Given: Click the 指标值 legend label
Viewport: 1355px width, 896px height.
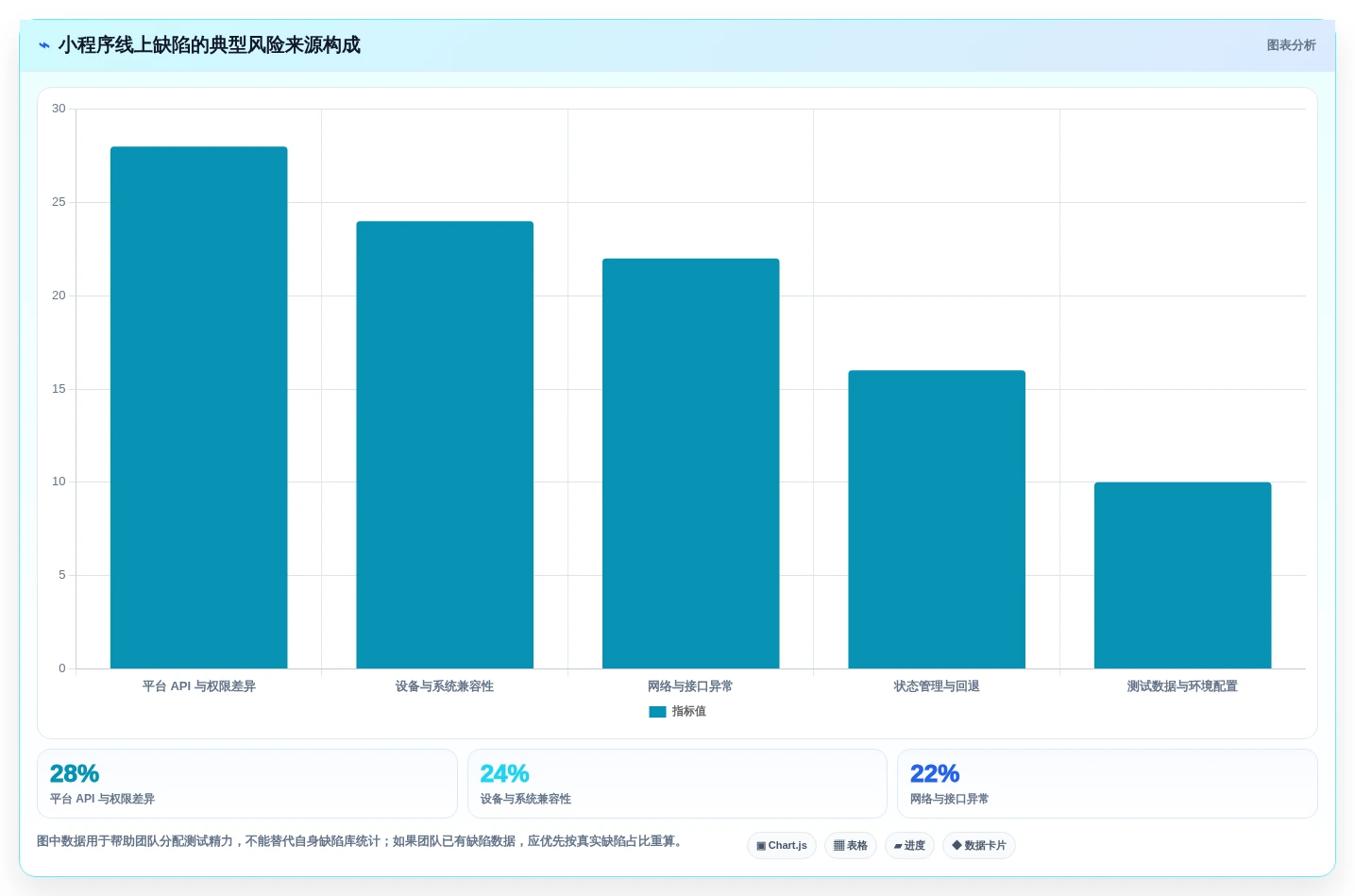Looking at the screenshot, I should coord(688,712).
